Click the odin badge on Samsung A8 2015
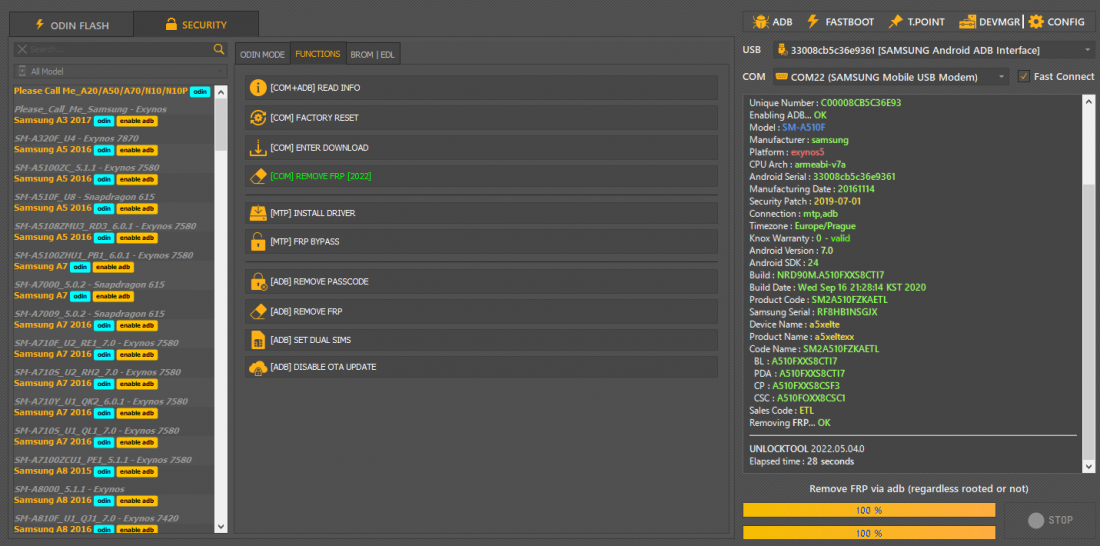 pyautogui.click(x=105, y=472)
